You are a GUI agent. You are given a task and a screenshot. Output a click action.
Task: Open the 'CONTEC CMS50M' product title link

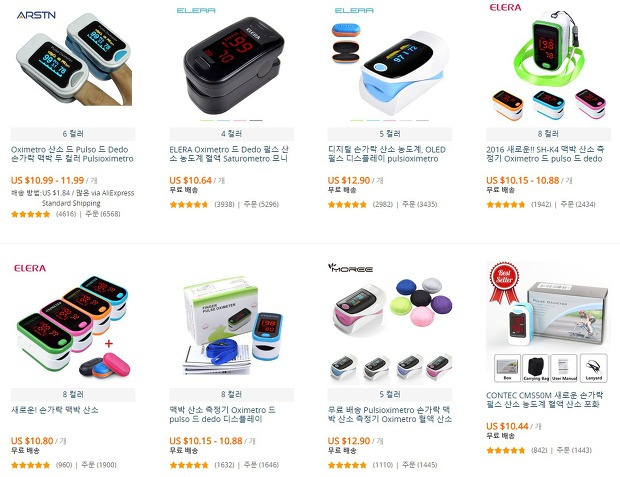pos(545,399)
